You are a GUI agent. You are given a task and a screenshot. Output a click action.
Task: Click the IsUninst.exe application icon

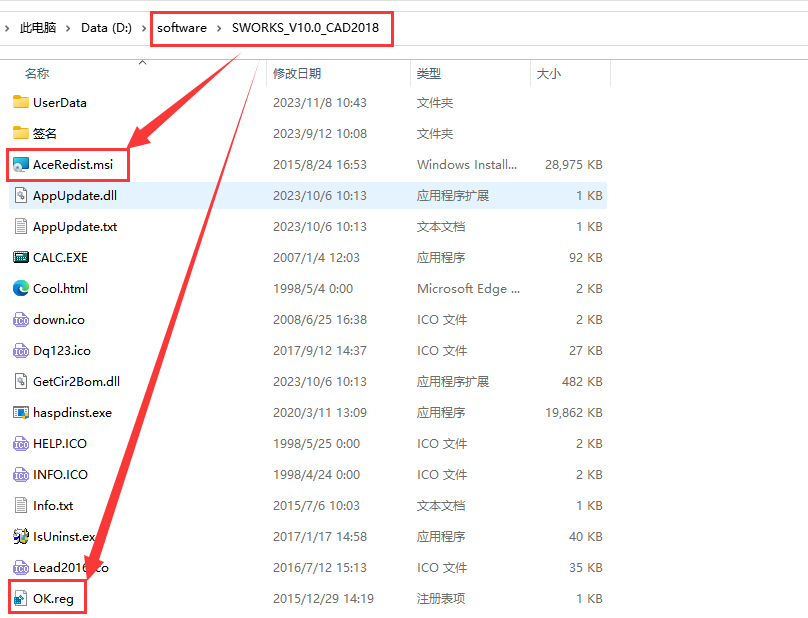click(x=21, y=537)
